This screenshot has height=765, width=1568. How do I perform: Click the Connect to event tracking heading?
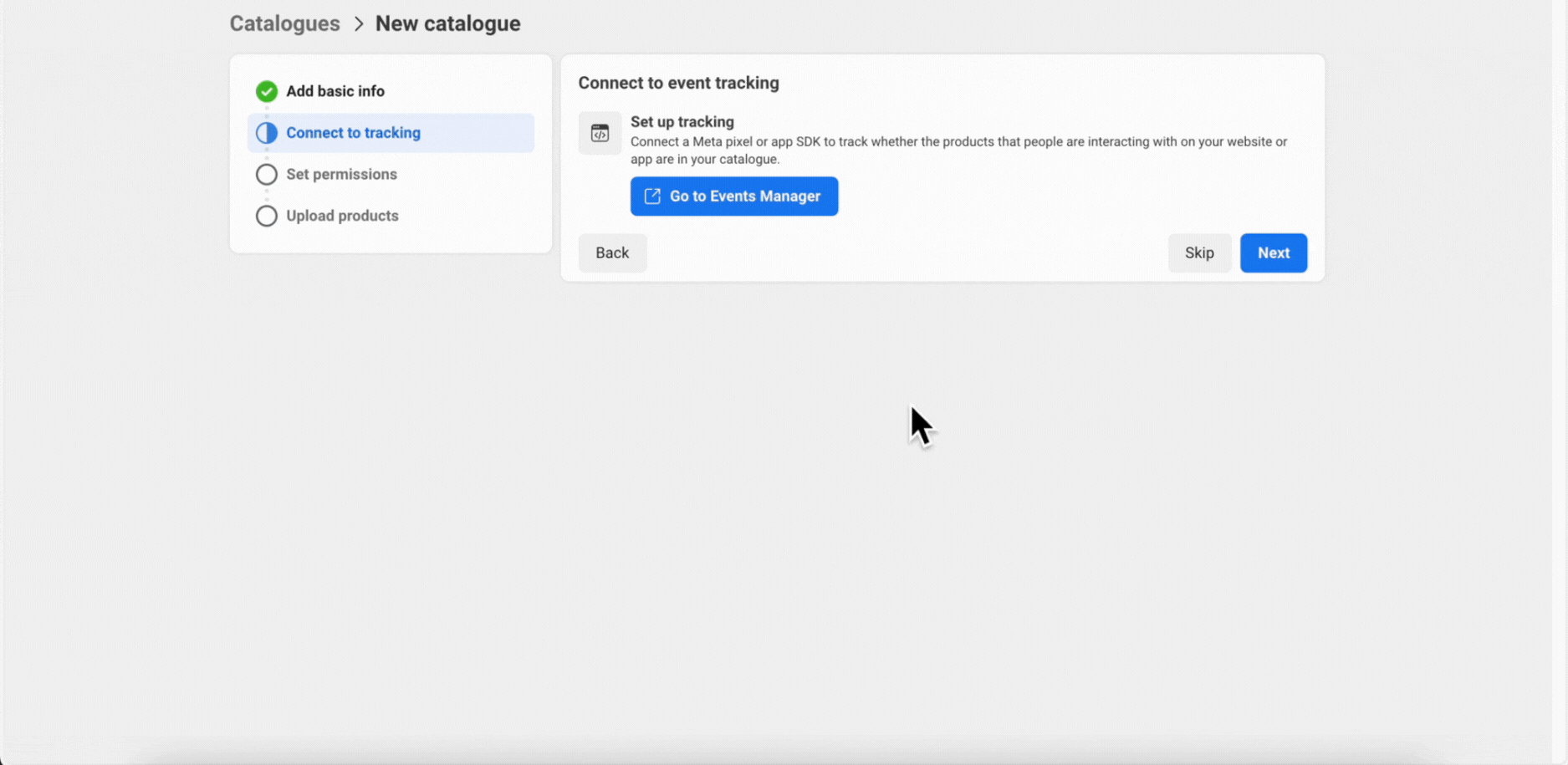tap(678, 83)
